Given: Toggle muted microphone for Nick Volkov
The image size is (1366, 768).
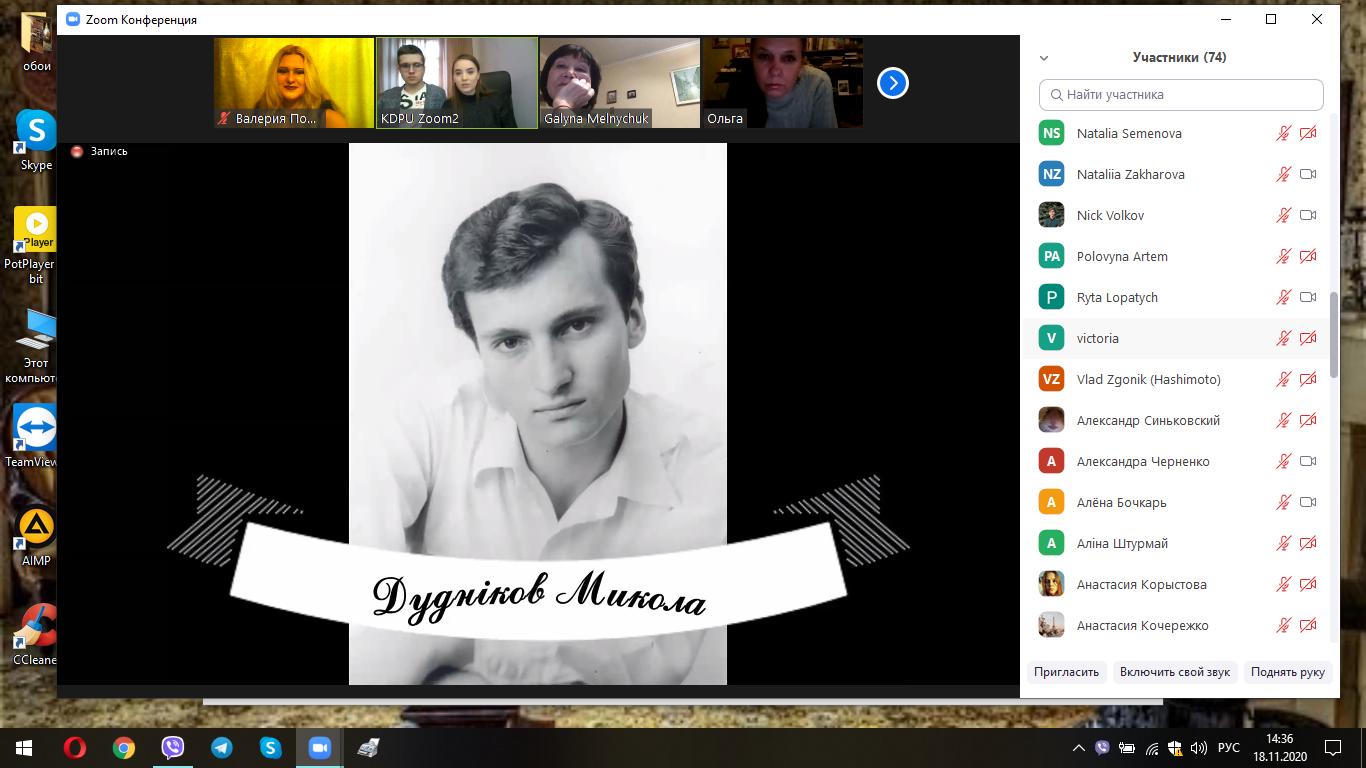Looking at the screenshot, I should 1283,215.
